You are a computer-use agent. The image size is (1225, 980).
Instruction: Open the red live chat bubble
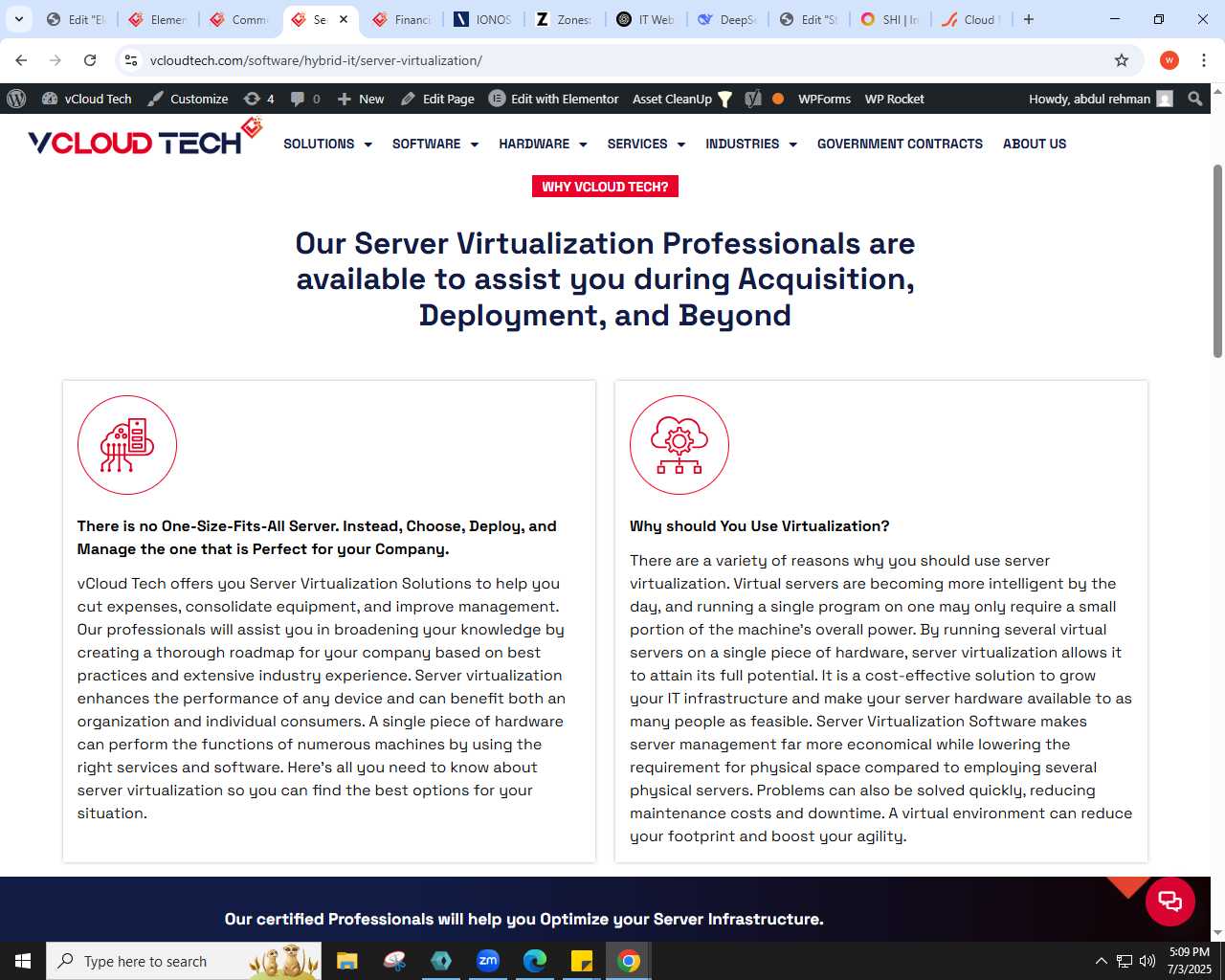coord(1170,902)
